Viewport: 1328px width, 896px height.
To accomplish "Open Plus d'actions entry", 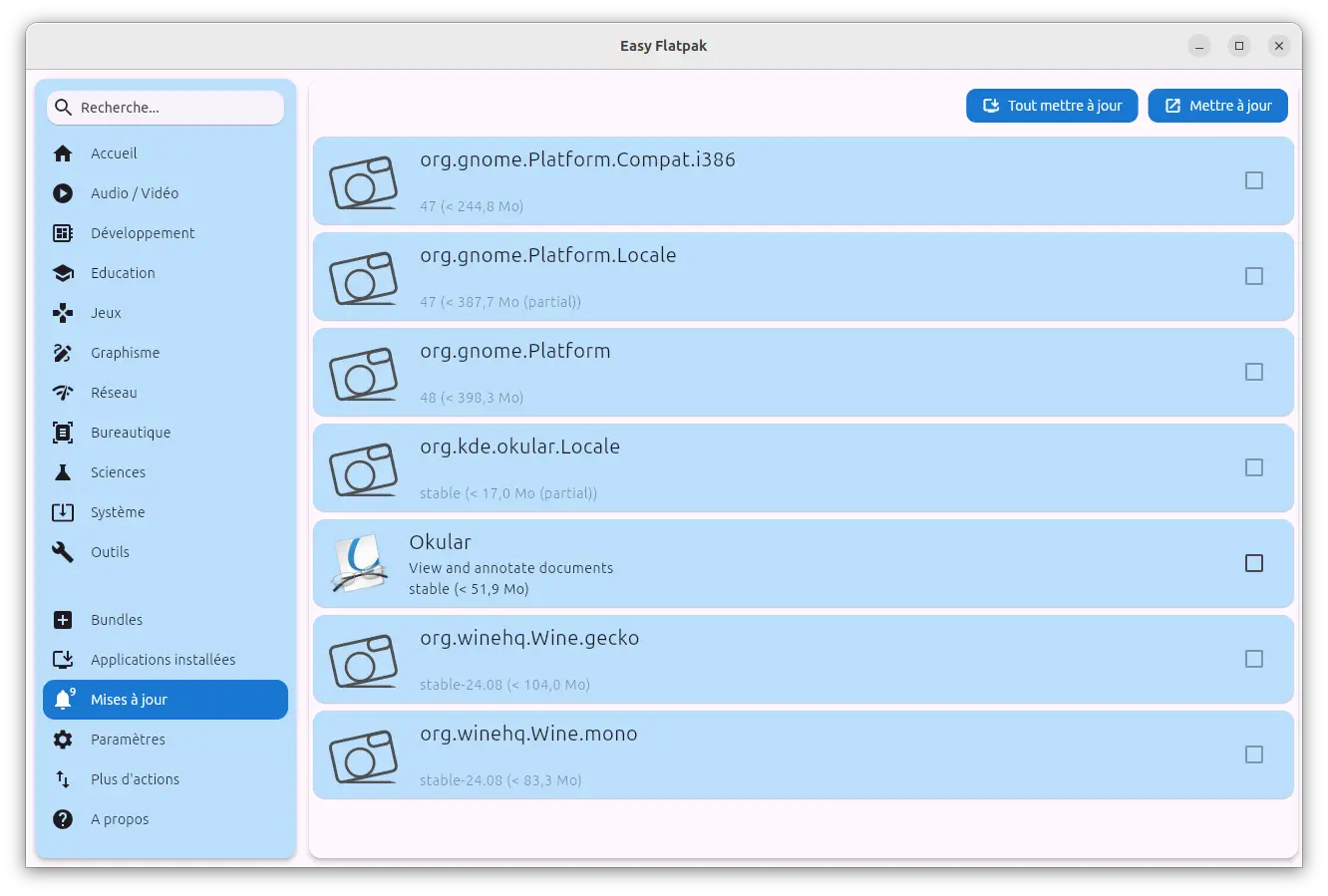I will [166, 779].
